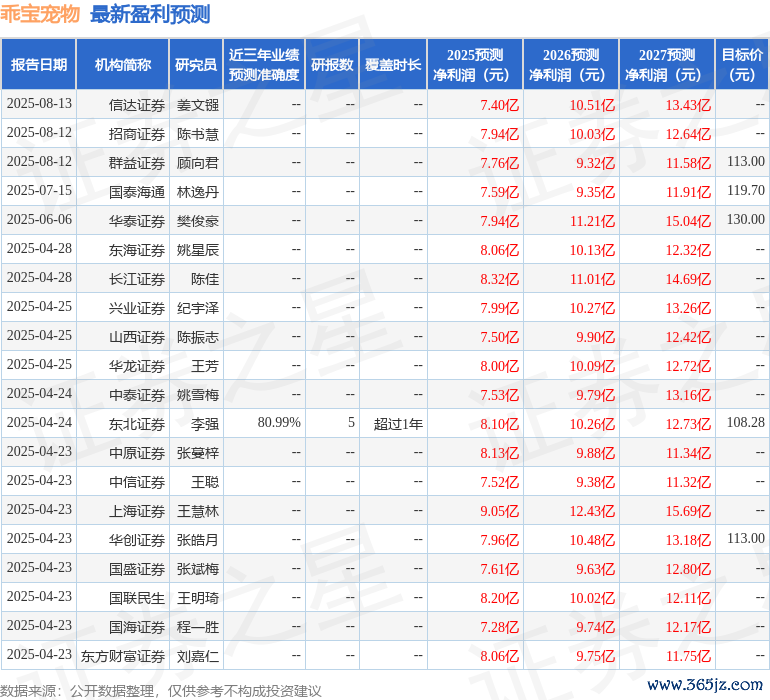Click the 2025-08-13 date cell
The height and width of the screenshot is (700, 770).
coord(39,104)
